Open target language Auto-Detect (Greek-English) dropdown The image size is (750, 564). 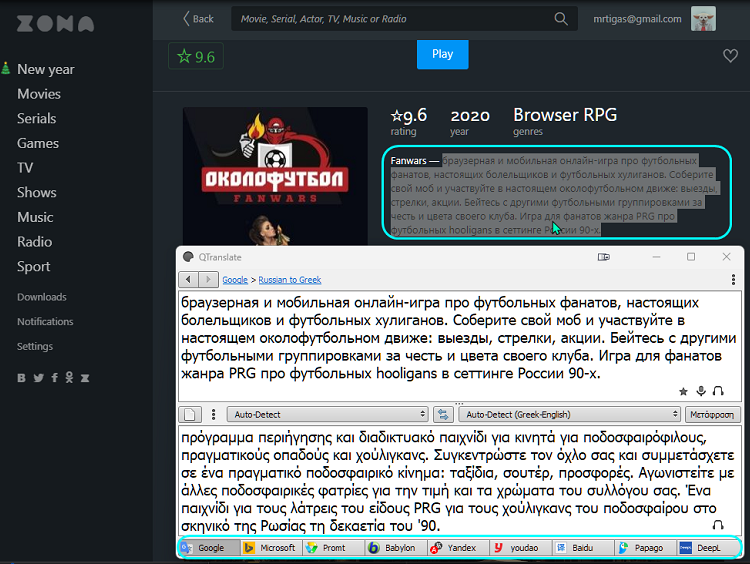(569, 414)
